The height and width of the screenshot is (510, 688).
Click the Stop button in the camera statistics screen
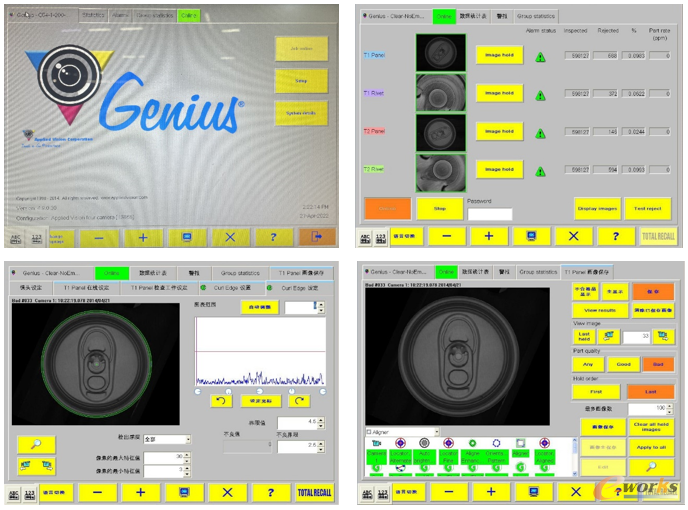point(440,208)
